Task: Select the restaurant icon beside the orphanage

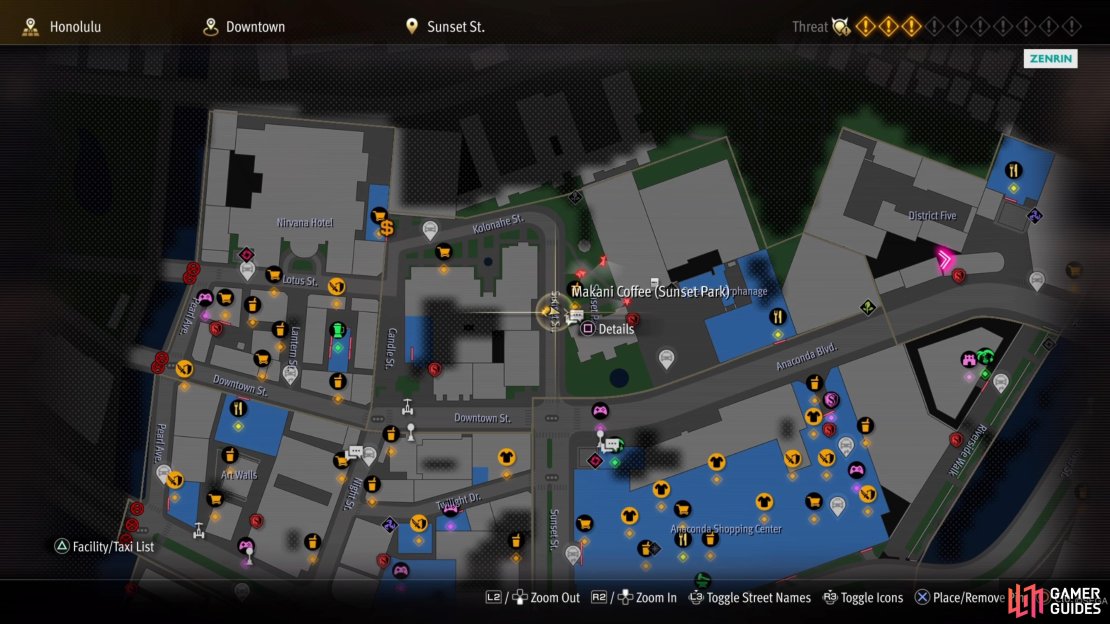Action: click(777, 317)
